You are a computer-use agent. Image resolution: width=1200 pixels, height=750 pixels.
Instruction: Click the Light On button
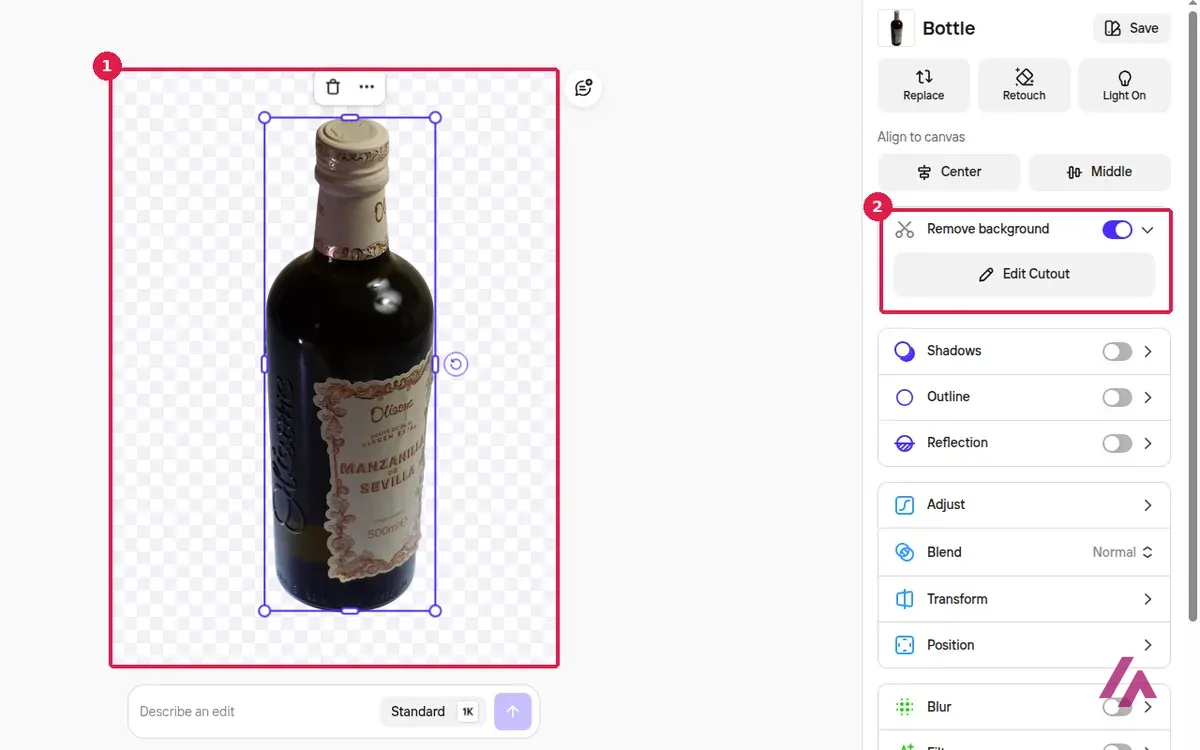click(1124, 85)
